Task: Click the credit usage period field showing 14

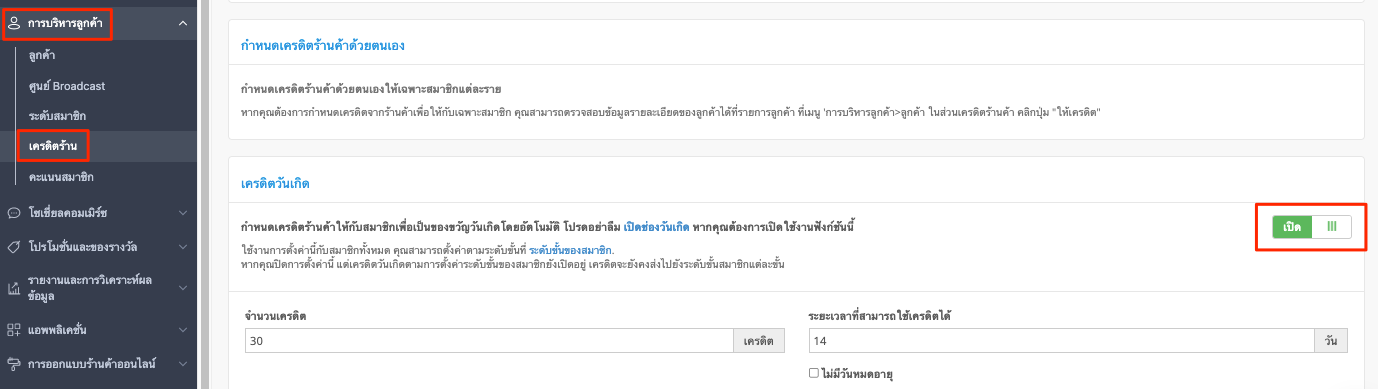Action: point(1061,341)
